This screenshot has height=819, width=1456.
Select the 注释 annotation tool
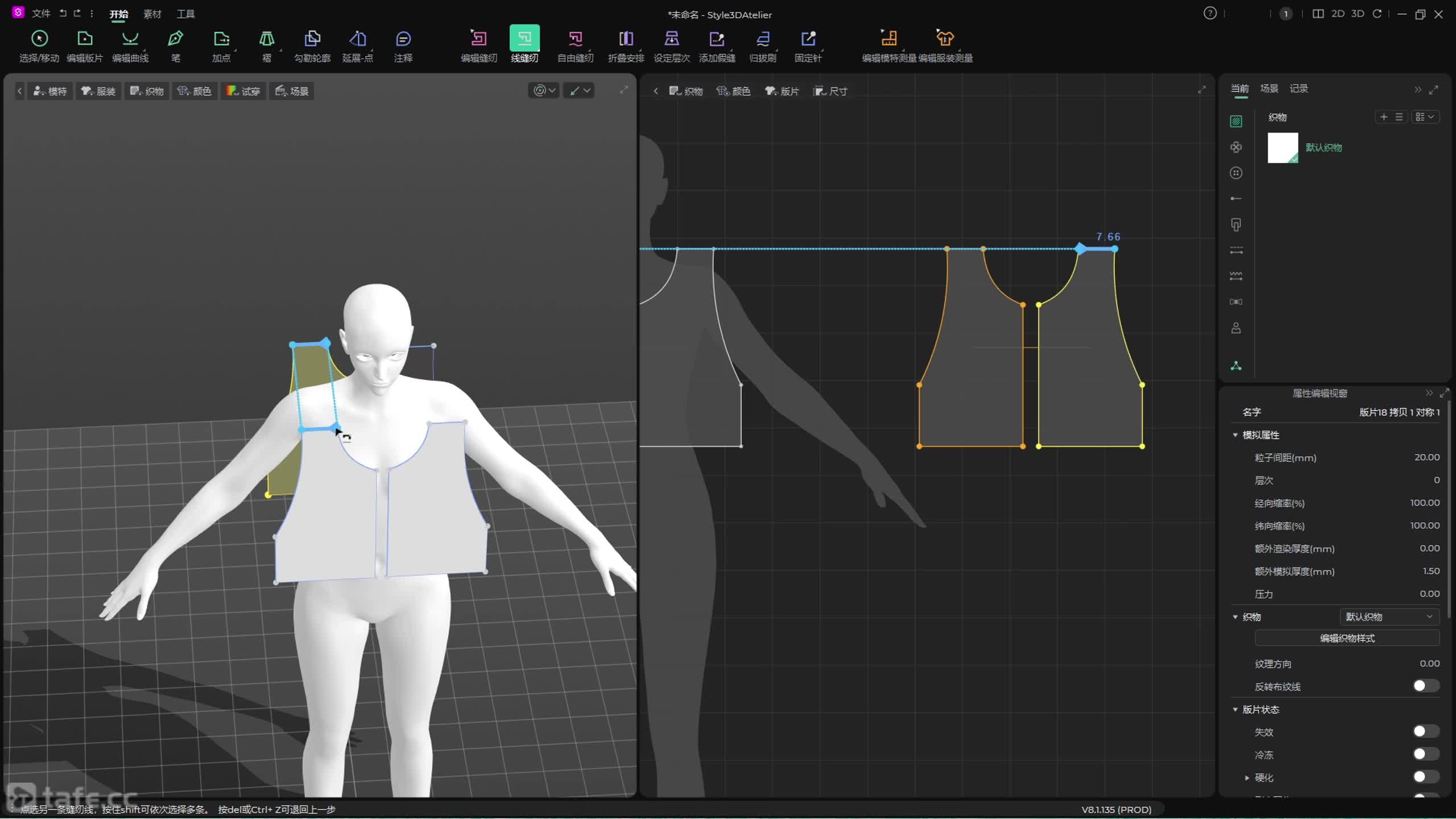point(403,39)
